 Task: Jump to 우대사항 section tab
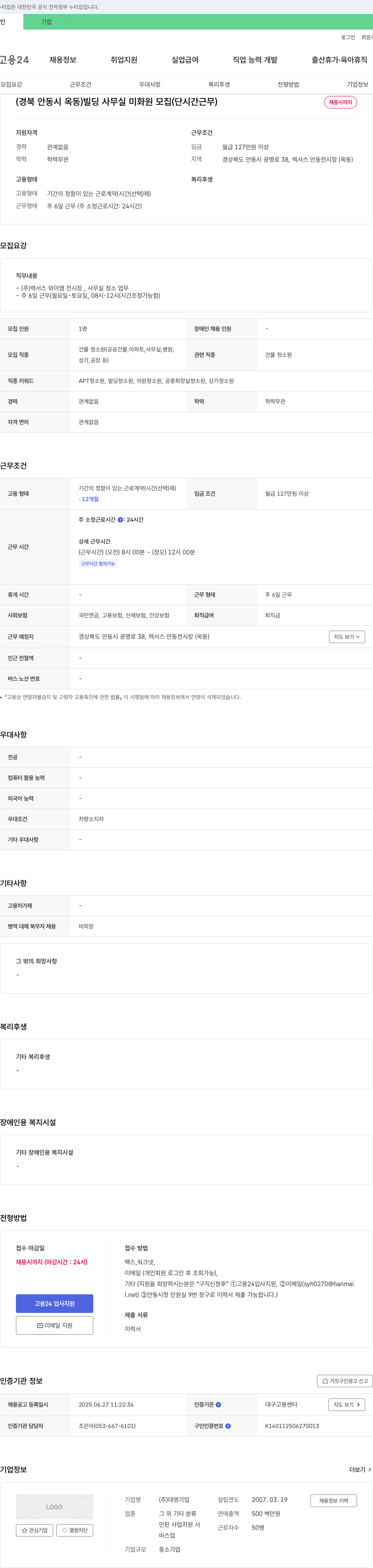150,85
